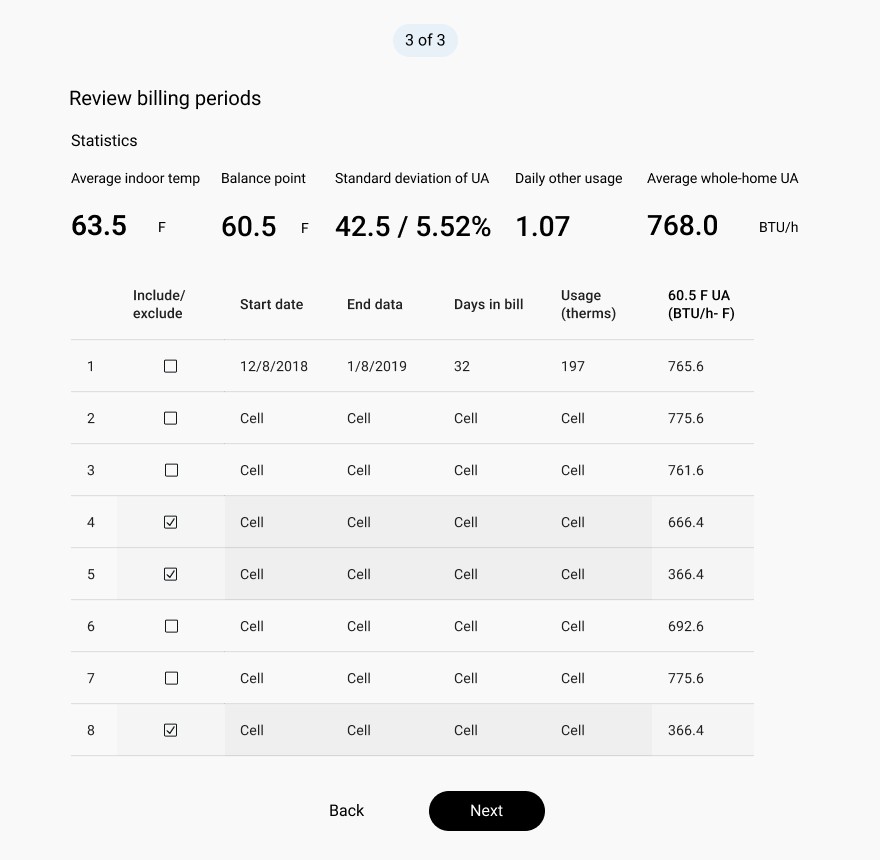
Task: Click the End data cell in row 3
Action: (359, 470)
